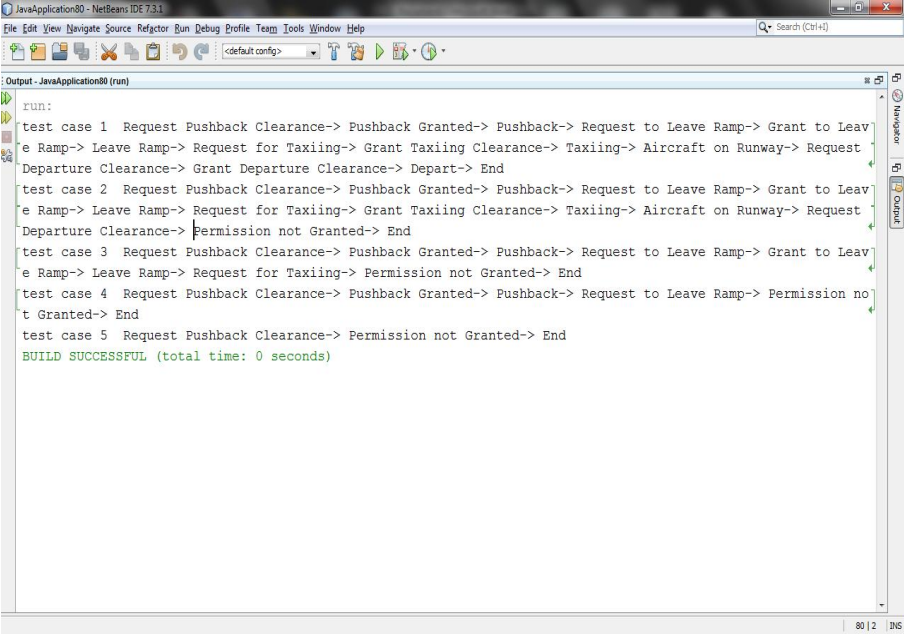Click the output scrollbar up arrow
This screenshot has height=634, width=904.
882,98
